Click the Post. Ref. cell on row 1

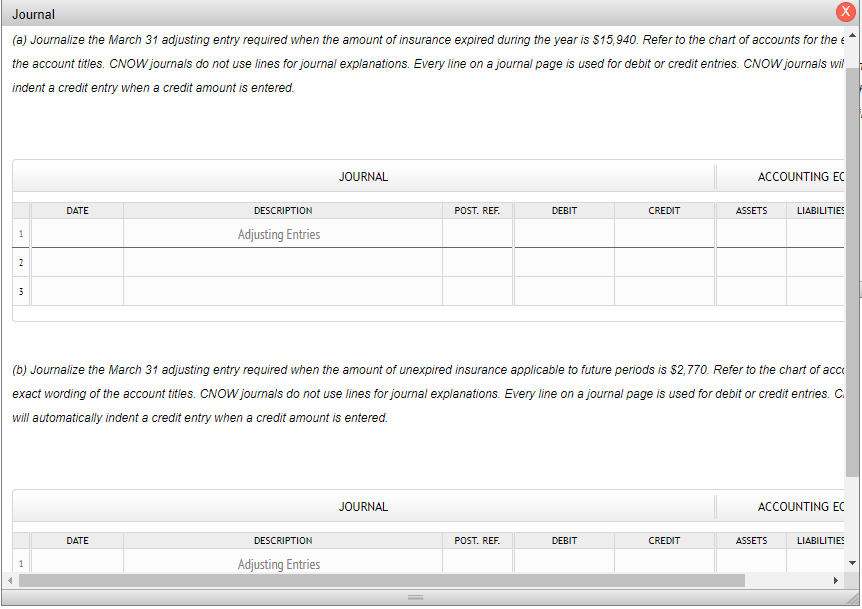tap(477, 232)
